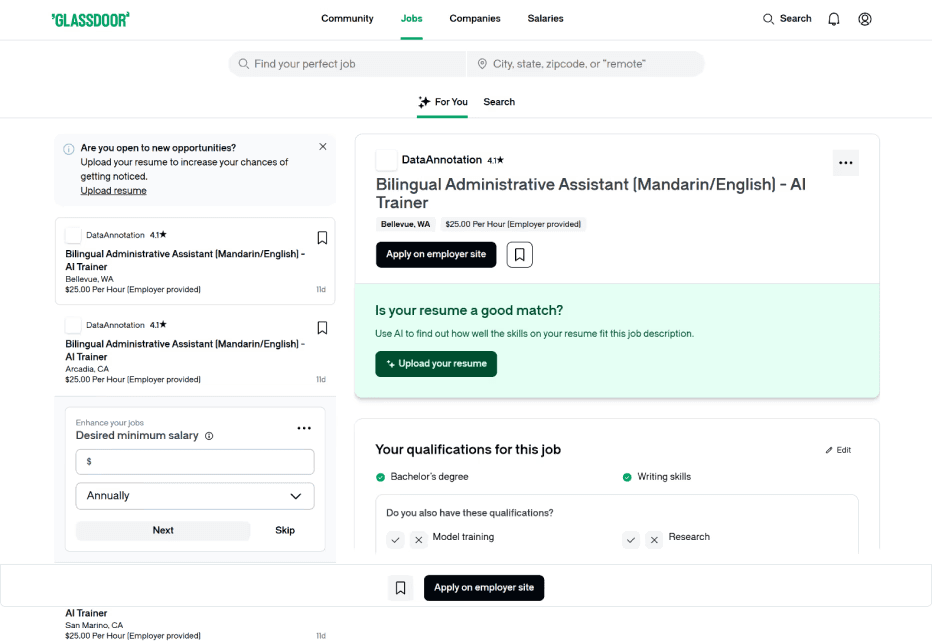Click the Glassdoor logo
Image resolution: width=932 pixels, height=641 pixels.
click(x=90, y=20)
